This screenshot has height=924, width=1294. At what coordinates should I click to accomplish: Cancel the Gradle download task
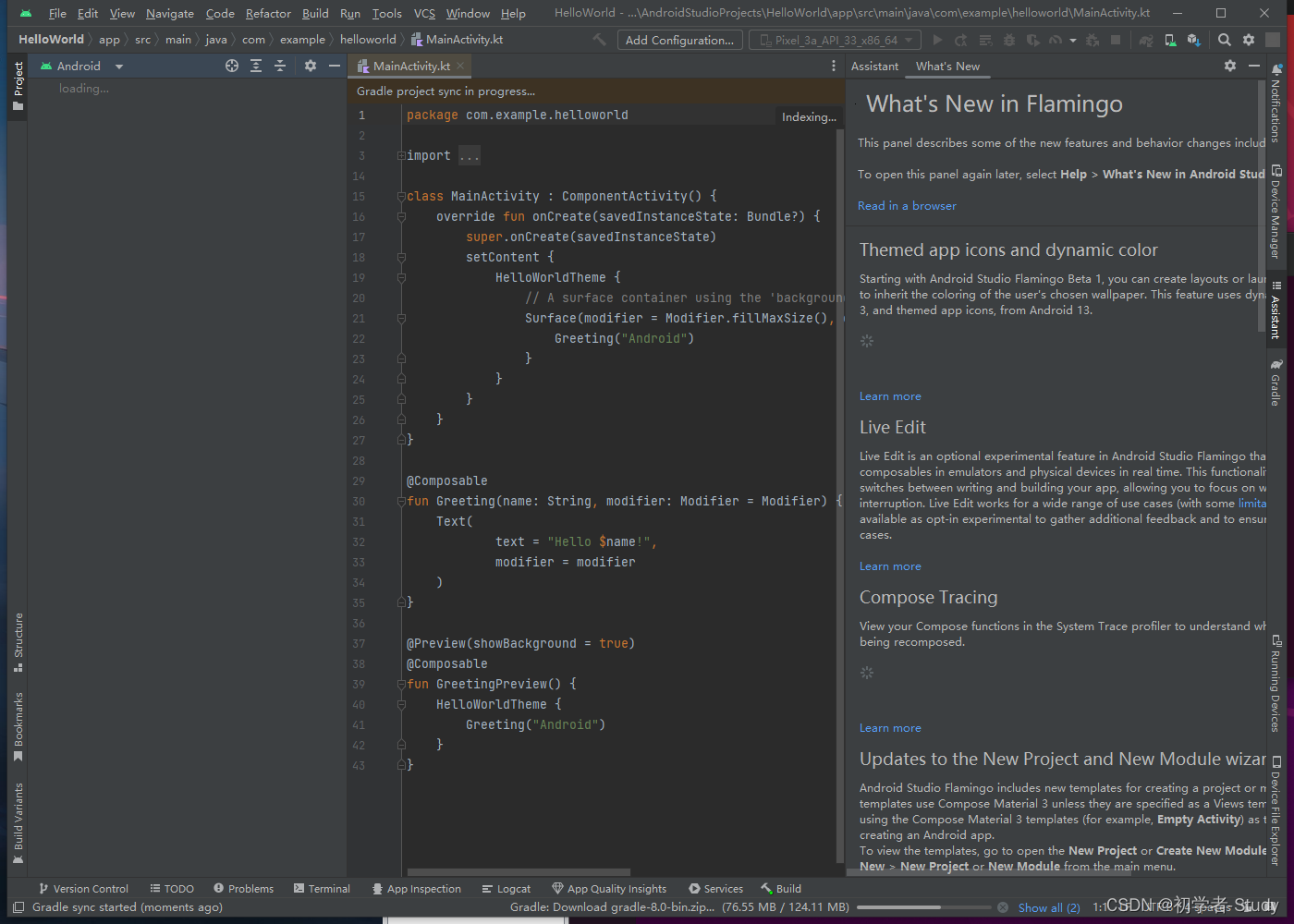coord(1002,907)
